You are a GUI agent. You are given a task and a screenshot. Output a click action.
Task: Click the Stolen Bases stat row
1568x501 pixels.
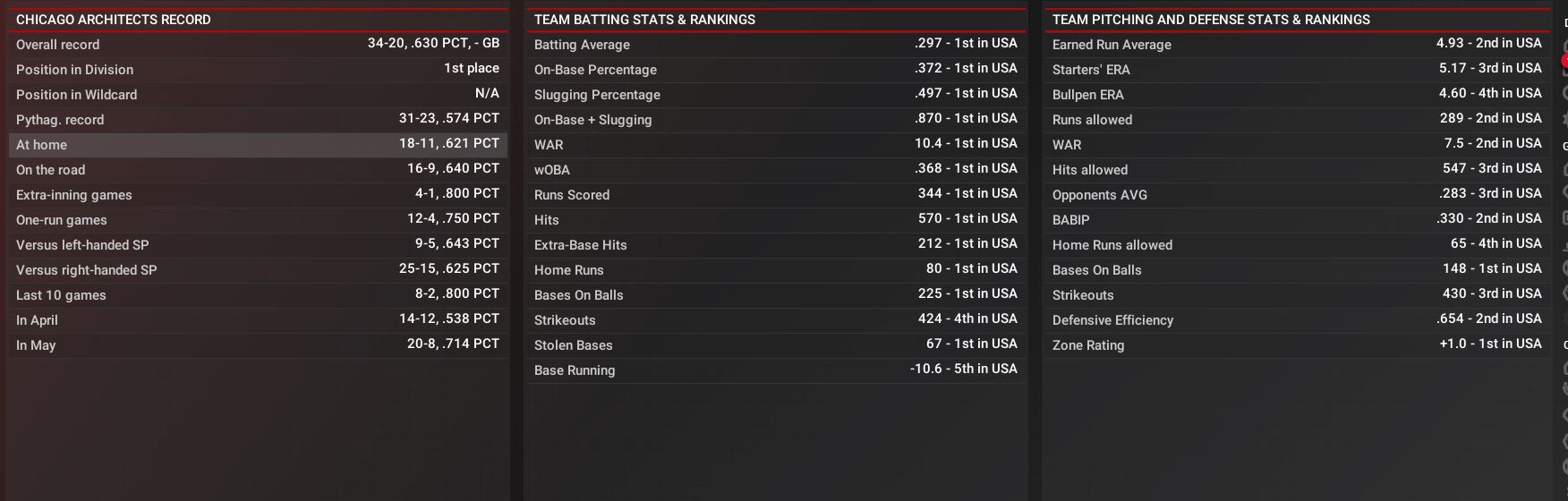[x=775, y=345]
